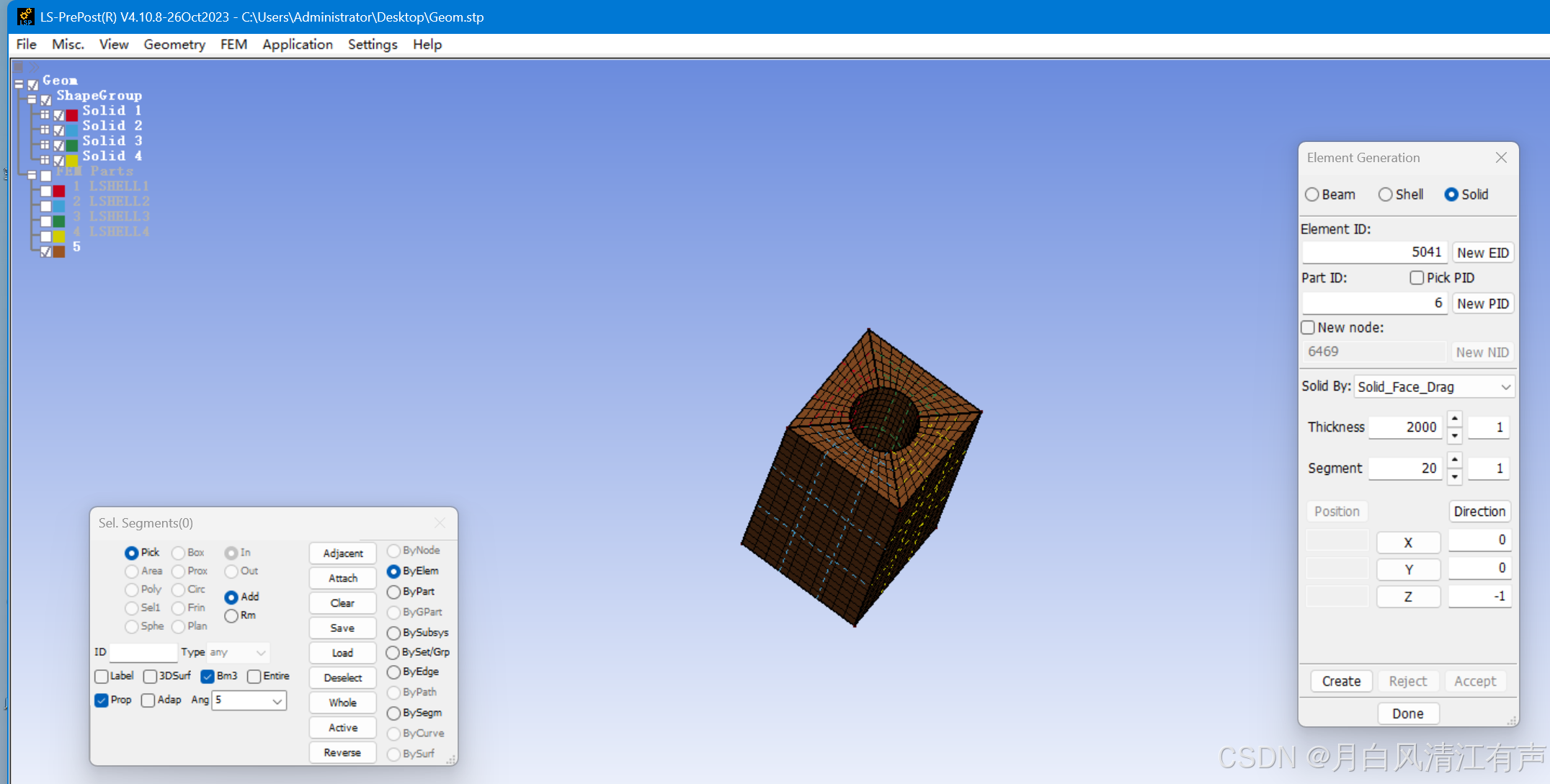1550x784 pixels.
Task: Enable visibility of LSHELL1 part
Action: coord(45,191)
